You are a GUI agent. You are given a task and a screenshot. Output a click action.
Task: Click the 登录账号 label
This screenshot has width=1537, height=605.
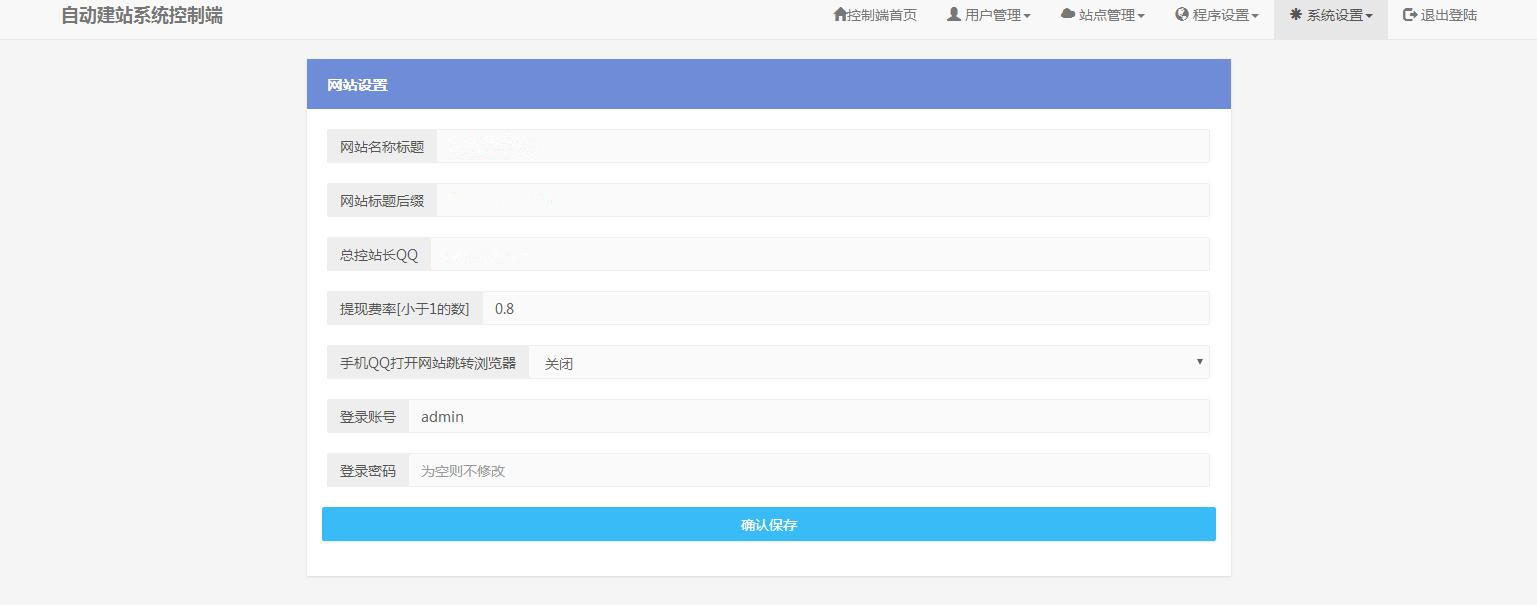coord(368,416)
